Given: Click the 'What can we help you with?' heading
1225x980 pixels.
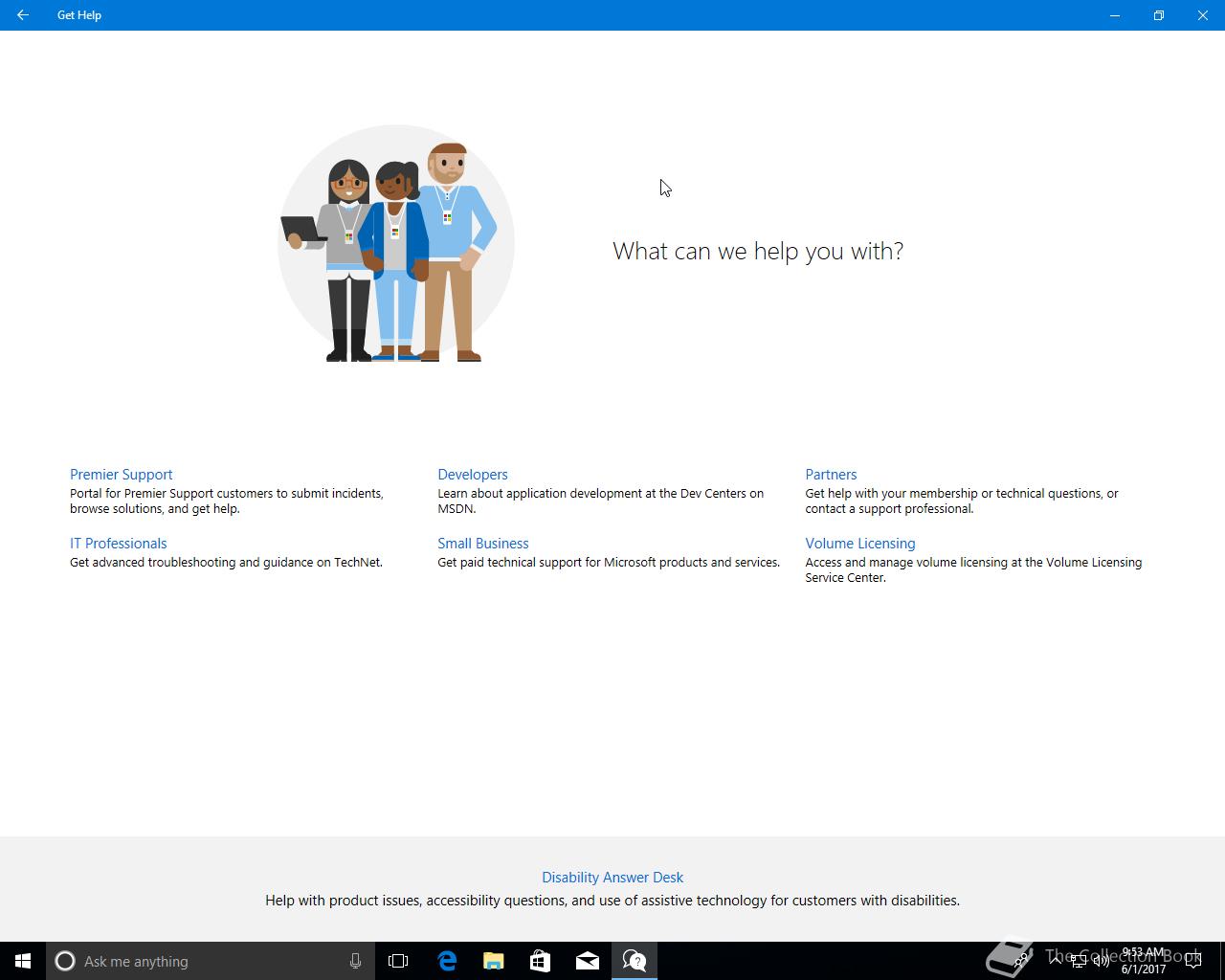Looking at the screenshot, I should 758,252.
